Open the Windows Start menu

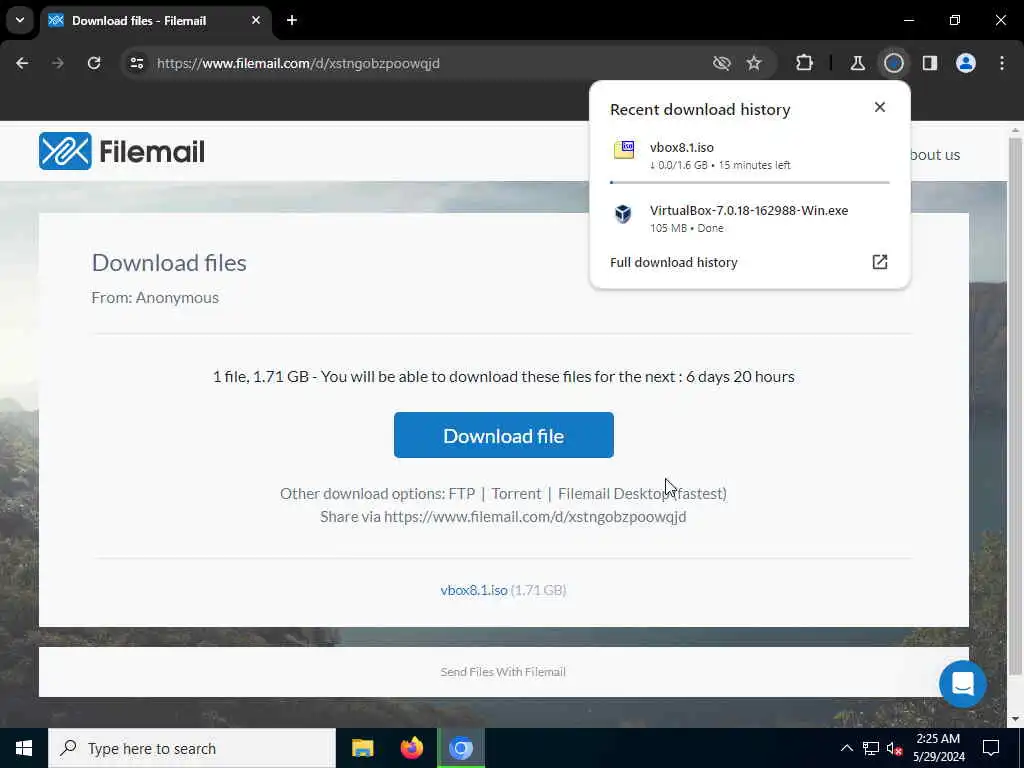(24, 748)
